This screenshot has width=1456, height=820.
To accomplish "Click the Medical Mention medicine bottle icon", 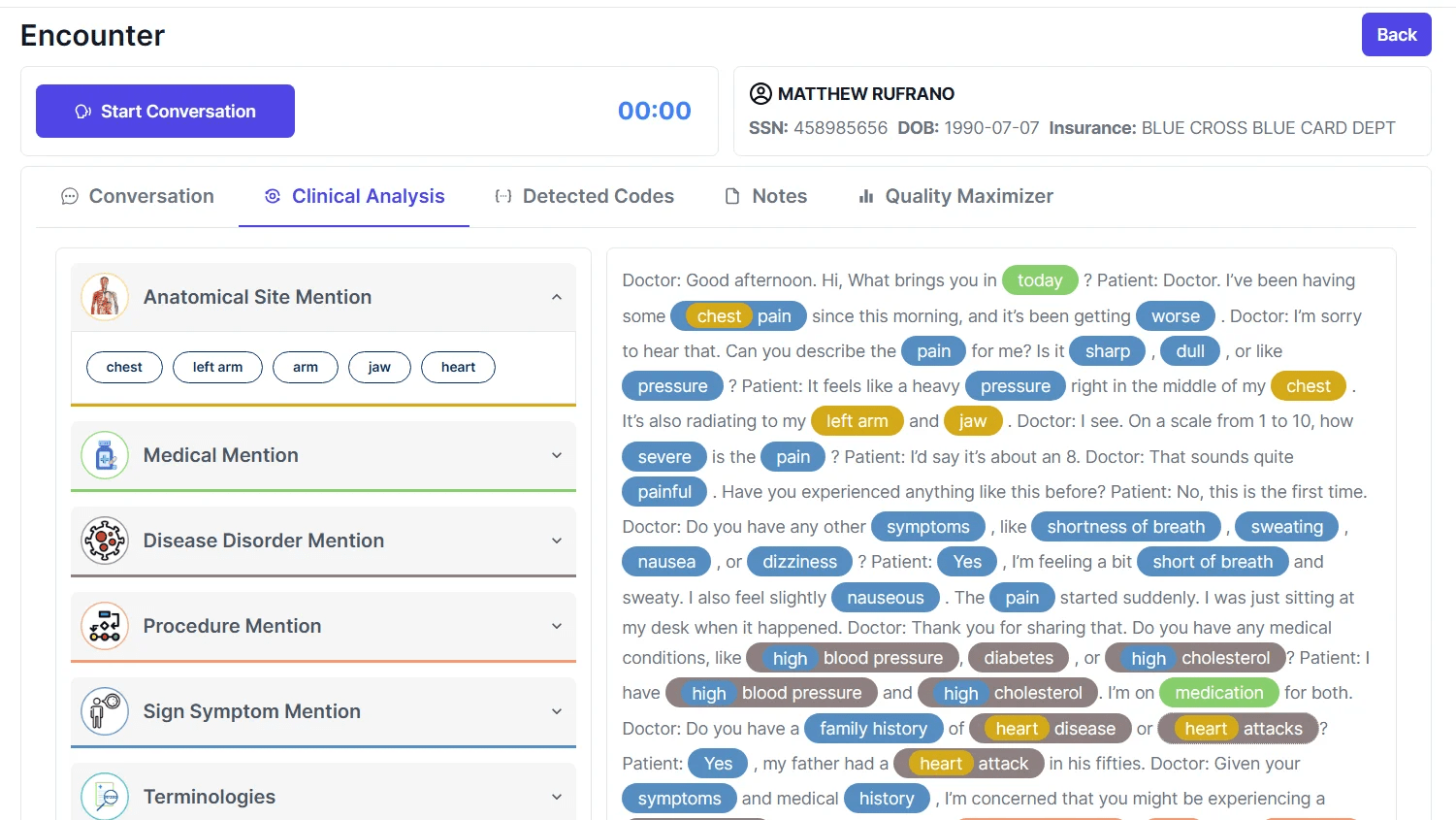I will point(105,455).
